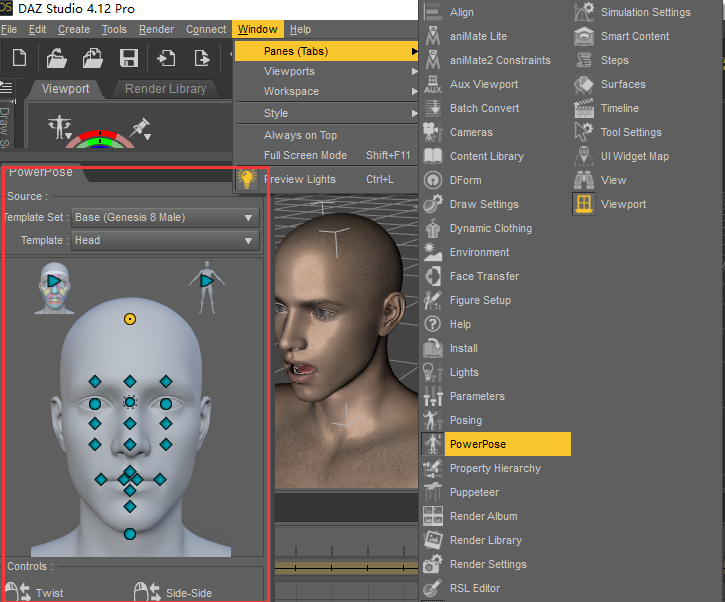Switch to the Viewport tab

pyautogui.click(x=65, y=88)
